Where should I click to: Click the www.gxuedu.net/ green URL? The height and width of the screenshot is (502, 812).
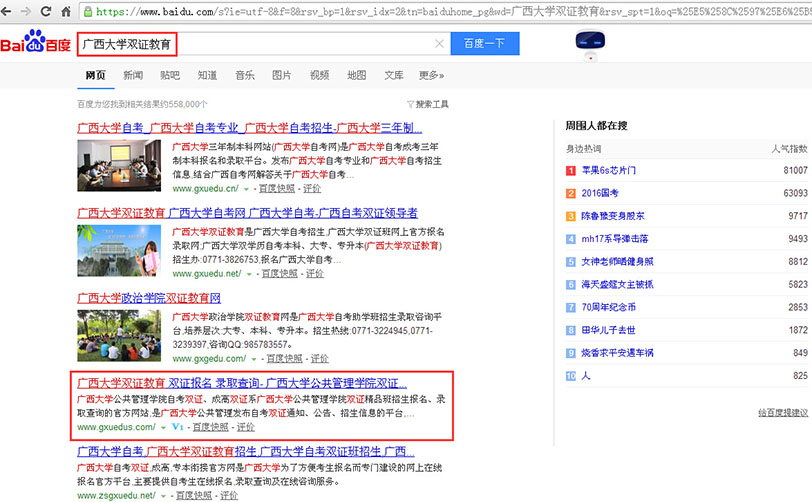[207, 274]
